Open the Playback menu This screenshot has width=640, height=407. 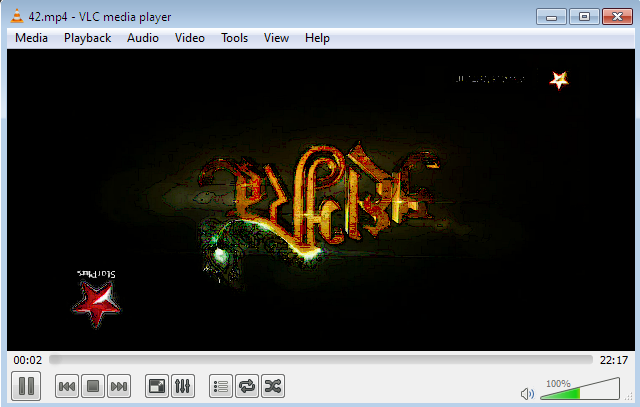[87, 38]
